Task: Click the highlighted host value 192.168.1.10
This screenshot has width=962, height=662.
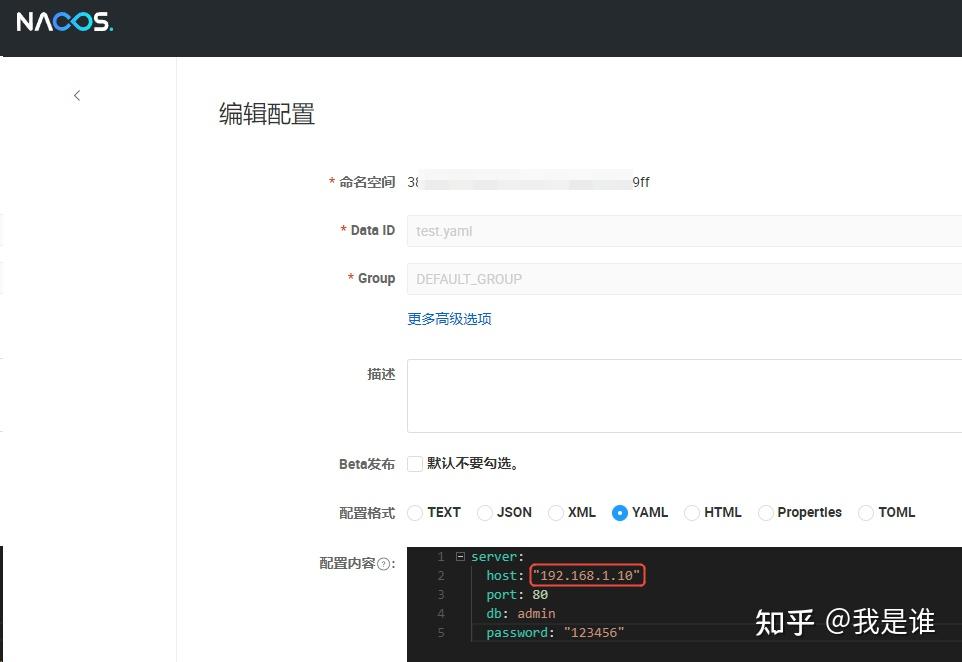Action: click(587, 575)
